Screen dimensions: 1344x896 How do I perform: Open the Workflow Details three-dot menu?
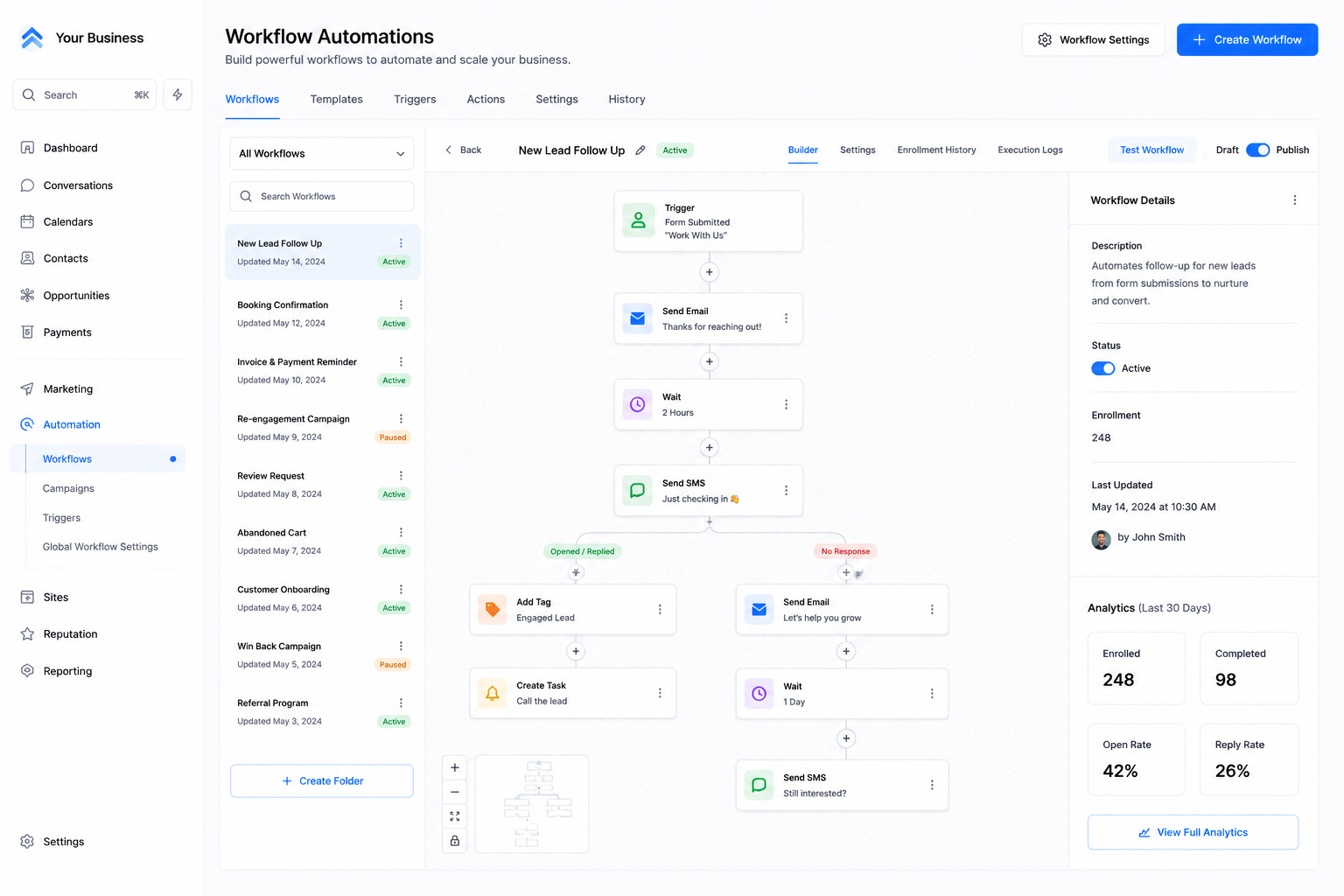(1295, 200)
